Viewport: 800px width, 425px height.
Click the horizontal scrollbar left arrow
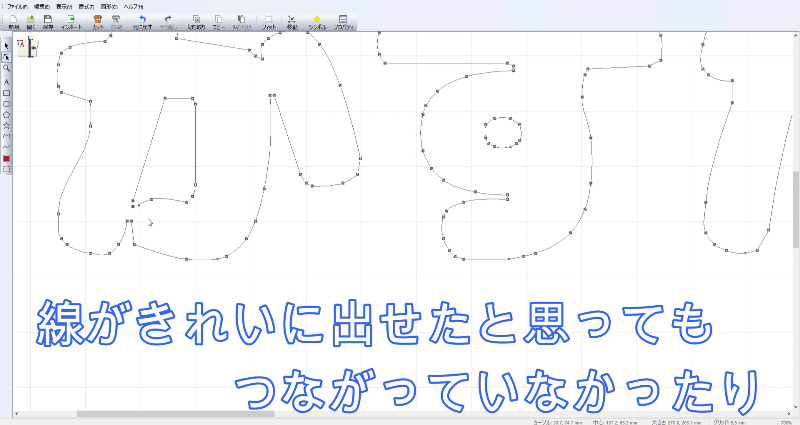[17, 414]
